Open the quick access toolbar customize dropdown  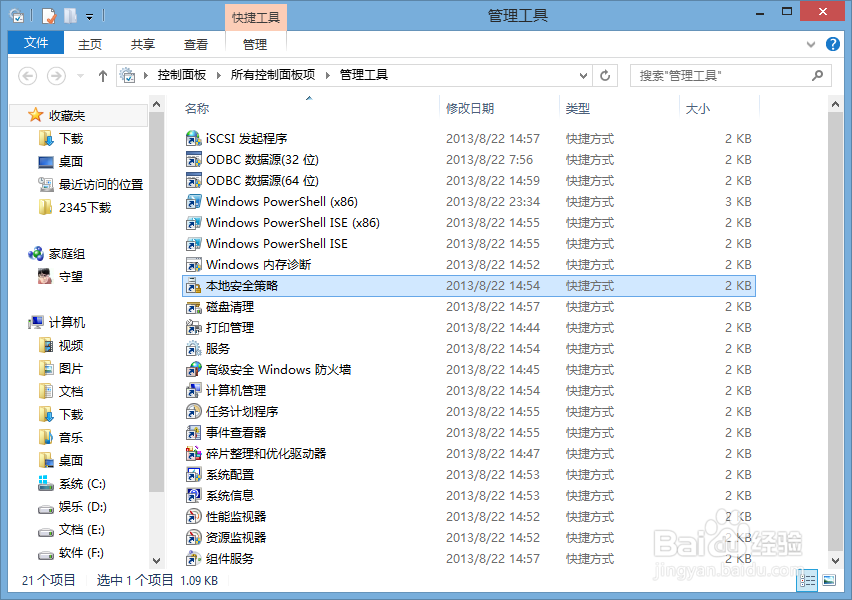click(x=90, y=17)
